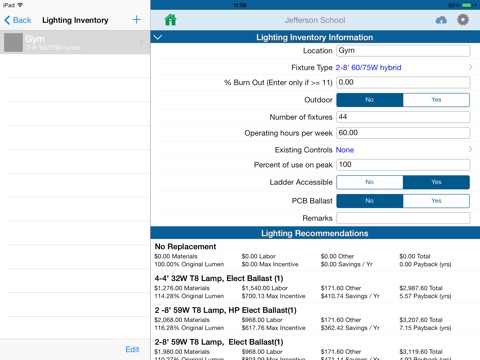The height and width of the screenshot is (360, 480).
Task: Select 2-8' 59W T8 Lamp, Elect Ballast recommendation
Action: point(315,348)
